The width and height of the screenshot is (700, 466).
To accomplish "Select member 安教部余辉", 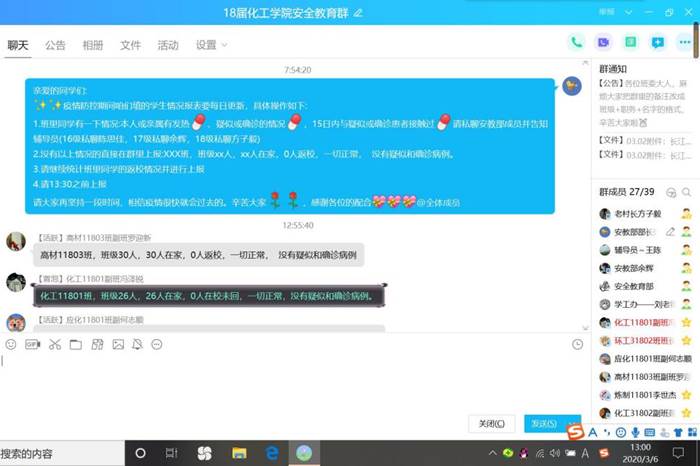I will click(x=645, y=268).
